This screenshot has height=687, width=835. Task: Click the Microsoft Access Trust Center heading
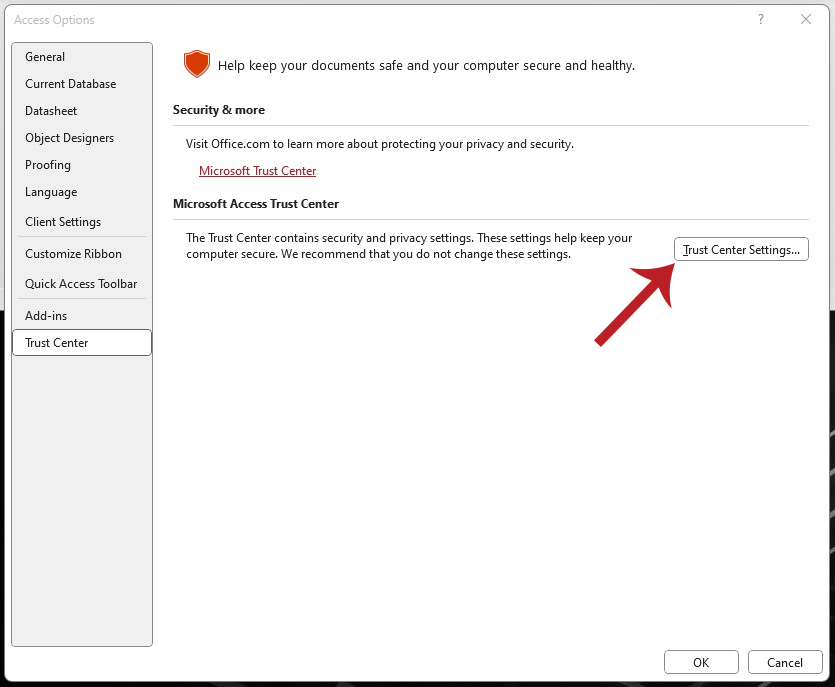tap(256, 204)
